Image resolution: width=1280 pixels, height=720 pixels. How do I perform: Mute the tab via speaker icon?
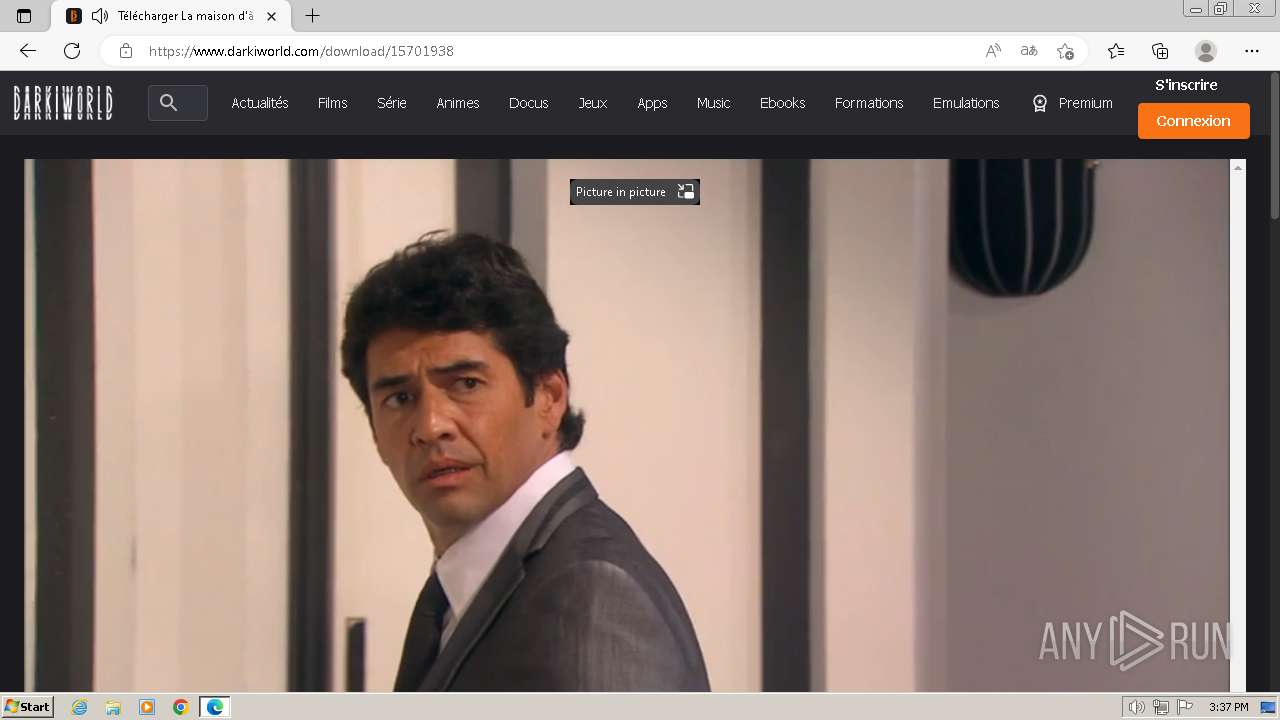(99, 16)
